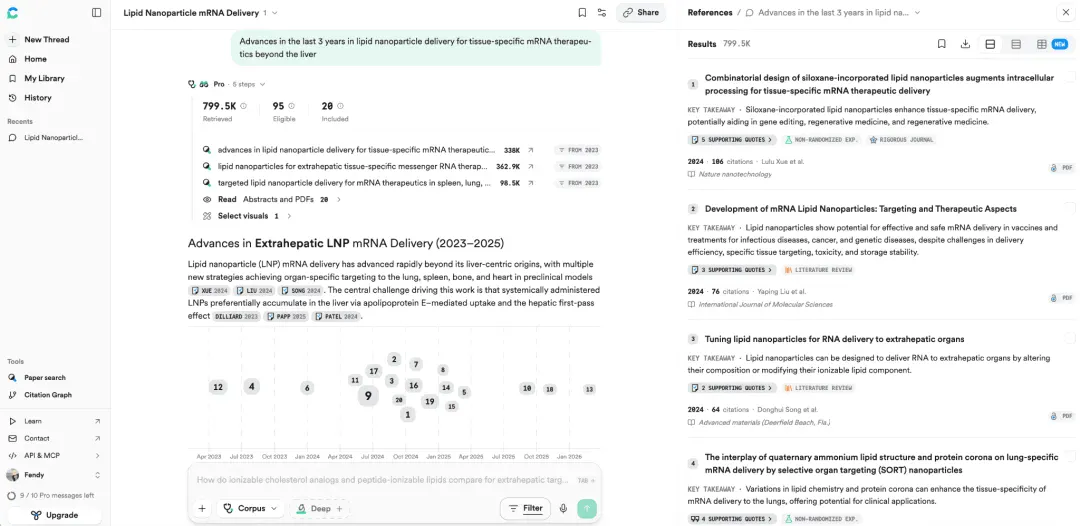Expand Select visuals 1
Image resolution: width=1080 pixels, height=526 pixels.
click(247, 215)
